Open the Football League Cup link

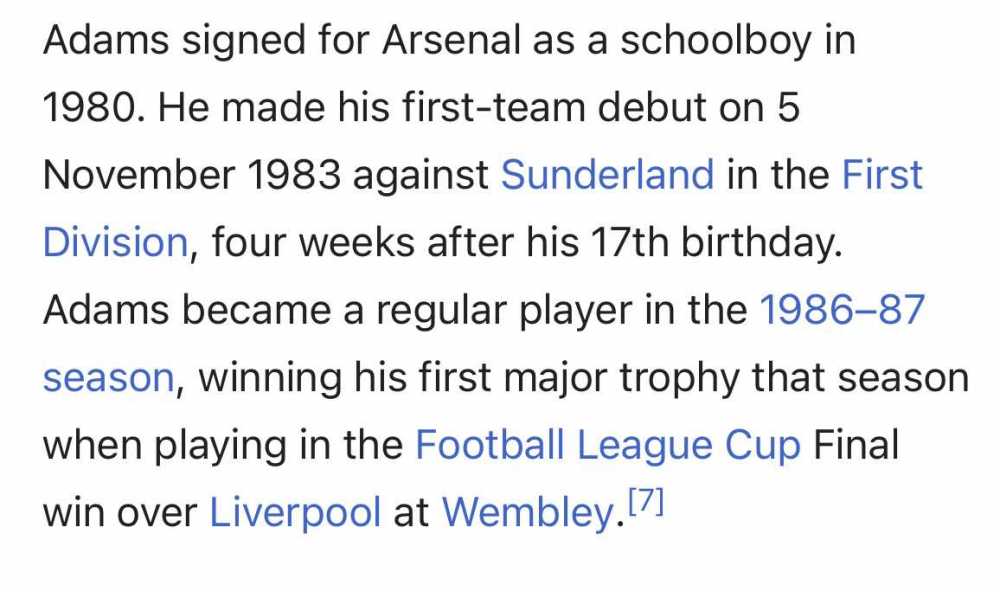(608, 445)
